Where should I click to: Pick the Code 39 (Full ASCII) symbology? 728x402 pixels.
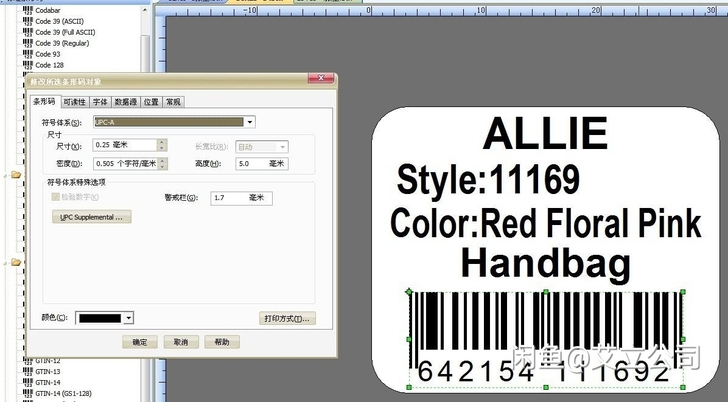click(65, 32)
